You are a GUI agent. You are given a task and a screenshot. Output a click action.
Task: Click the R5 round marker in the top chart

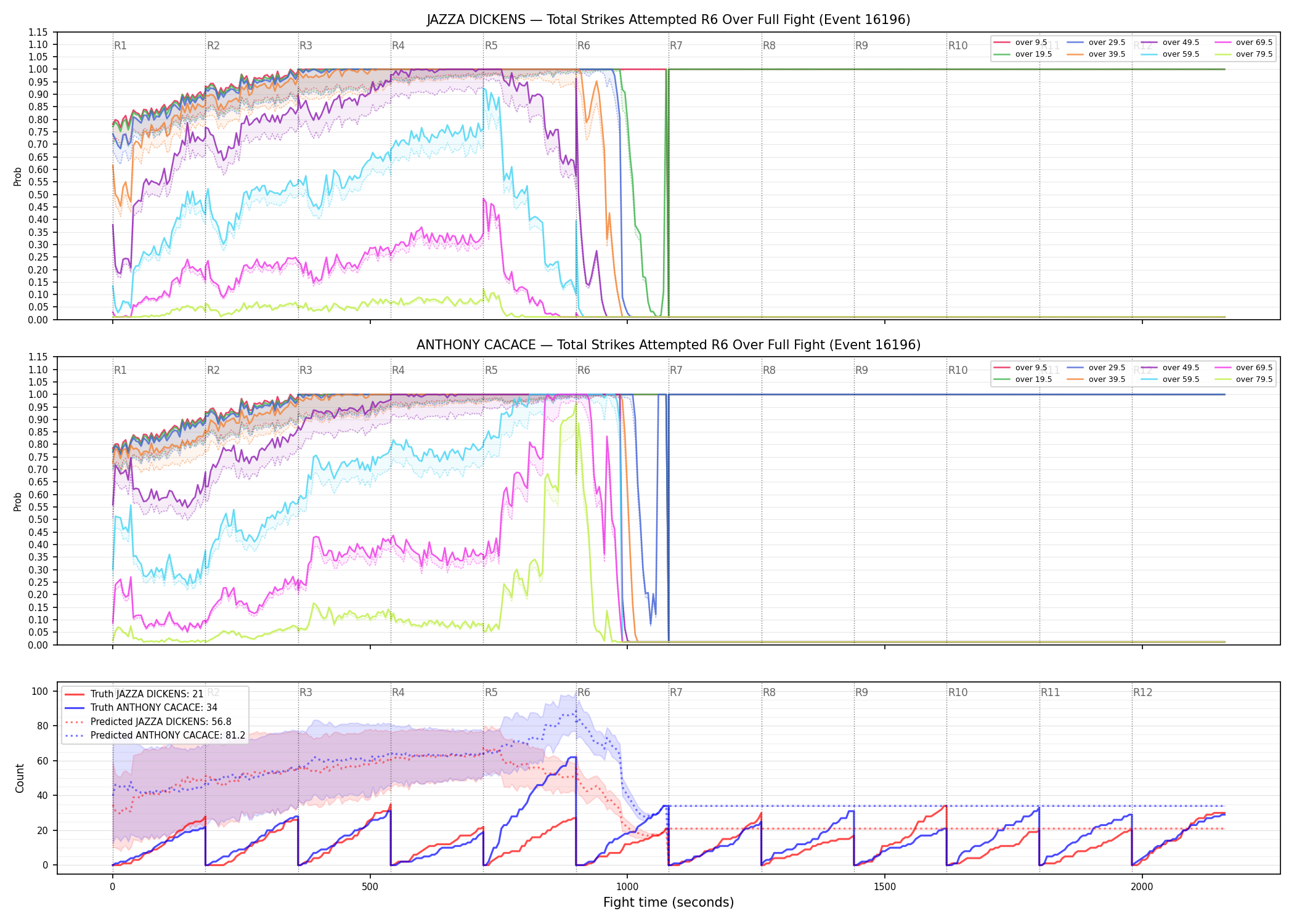pos(491,46)
